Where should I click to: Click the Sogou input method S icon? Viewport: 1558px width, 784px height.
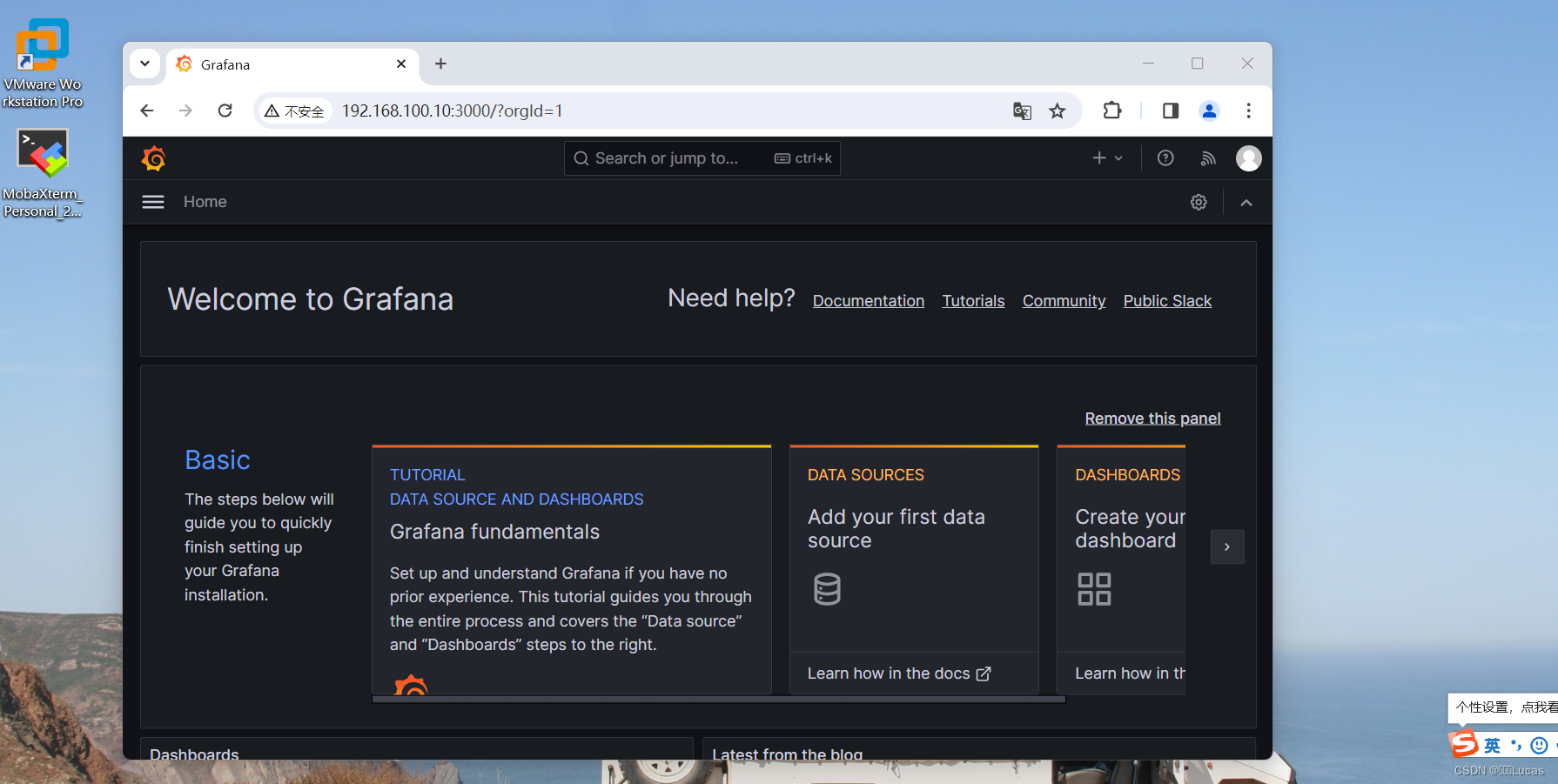pyautogui.click(x=1463, y=744)
